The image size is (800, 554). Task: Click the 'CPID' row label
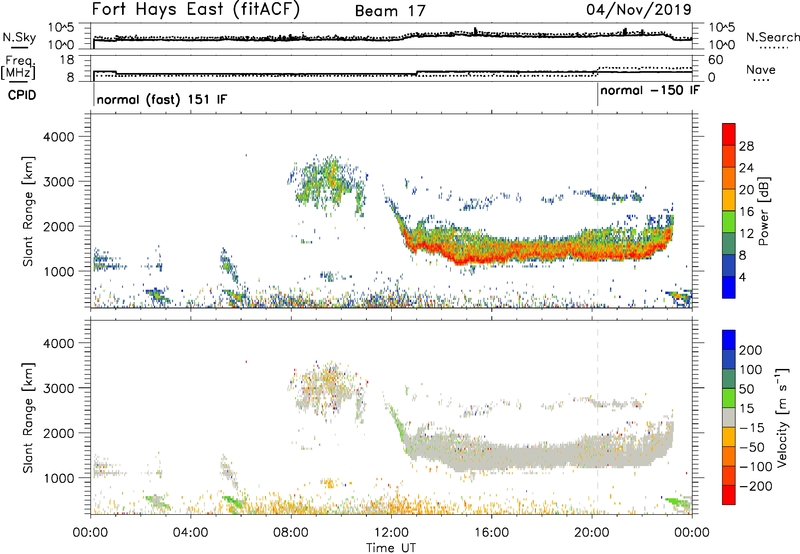point(22,95)
